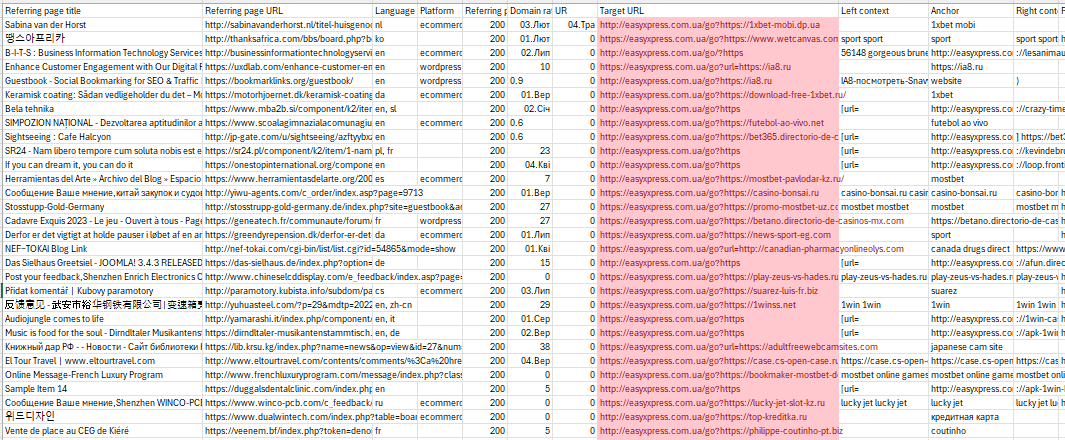The image size is (1065, 440).
Task: Select target URL containing 1xbet-mobi.dp.ua
Action: tap(718, 25)
